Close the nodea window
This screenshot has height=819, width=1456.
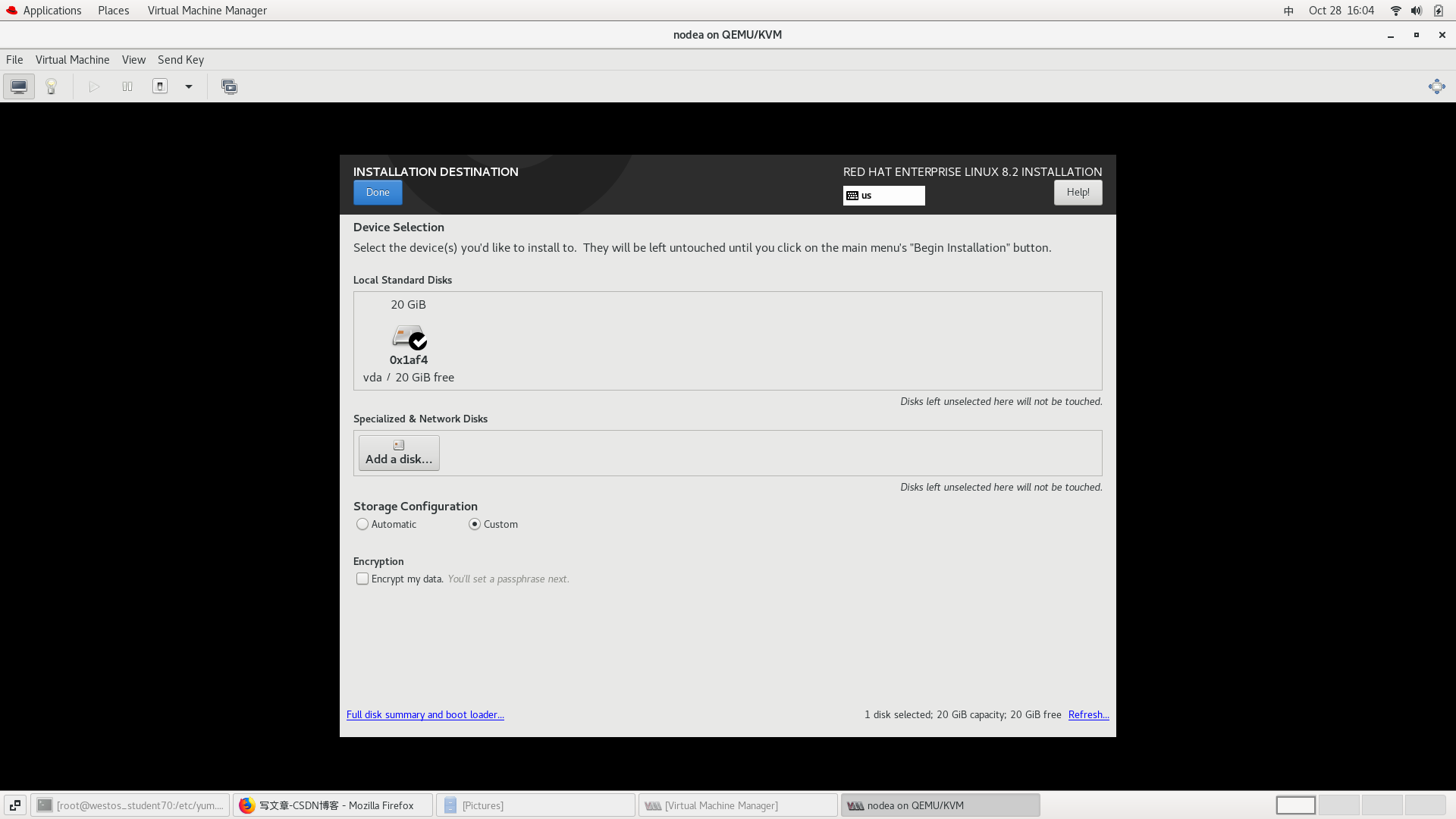pos(1442,35)
